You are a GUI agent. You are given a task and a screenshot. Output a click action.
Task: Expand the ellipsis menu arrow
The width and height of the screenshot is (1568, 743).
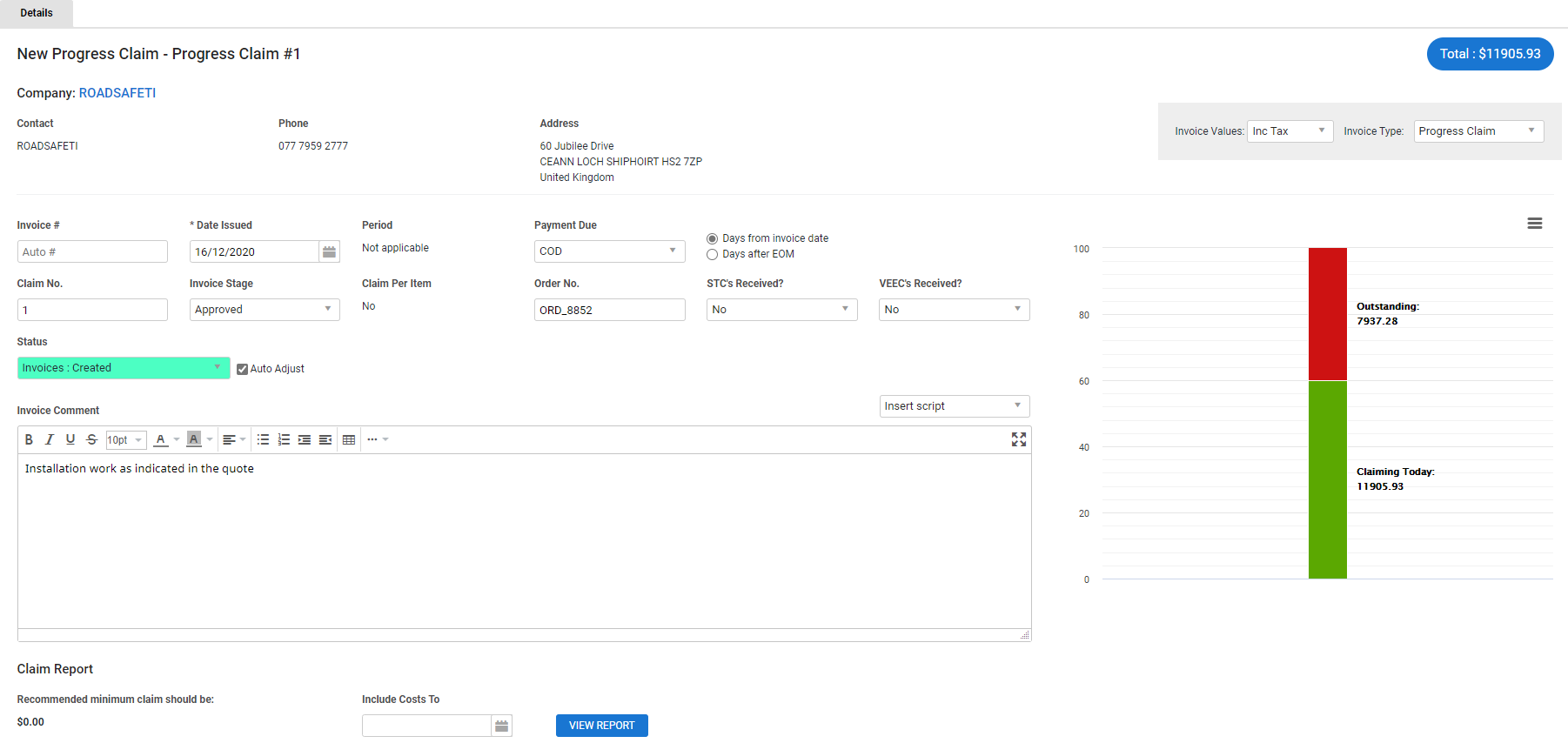[x=385, y=439]
